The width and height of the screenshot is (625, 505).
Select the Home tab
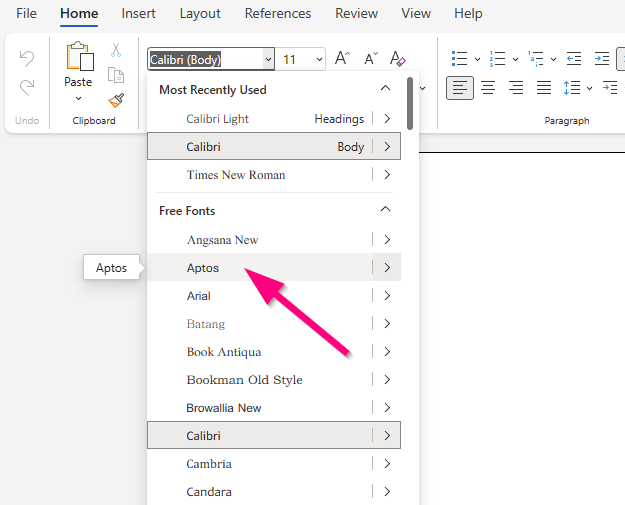click(79, 14)
